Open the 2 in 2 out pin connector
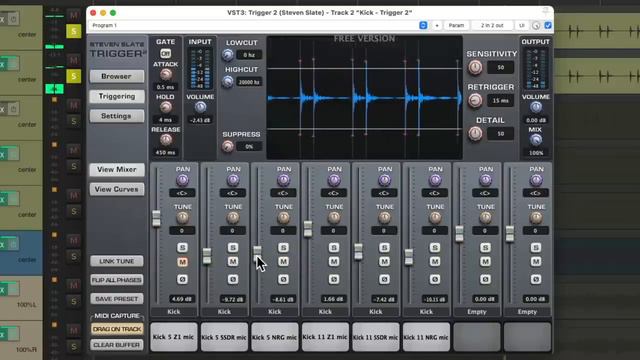640x360 pixels. (x=492, y=25)
